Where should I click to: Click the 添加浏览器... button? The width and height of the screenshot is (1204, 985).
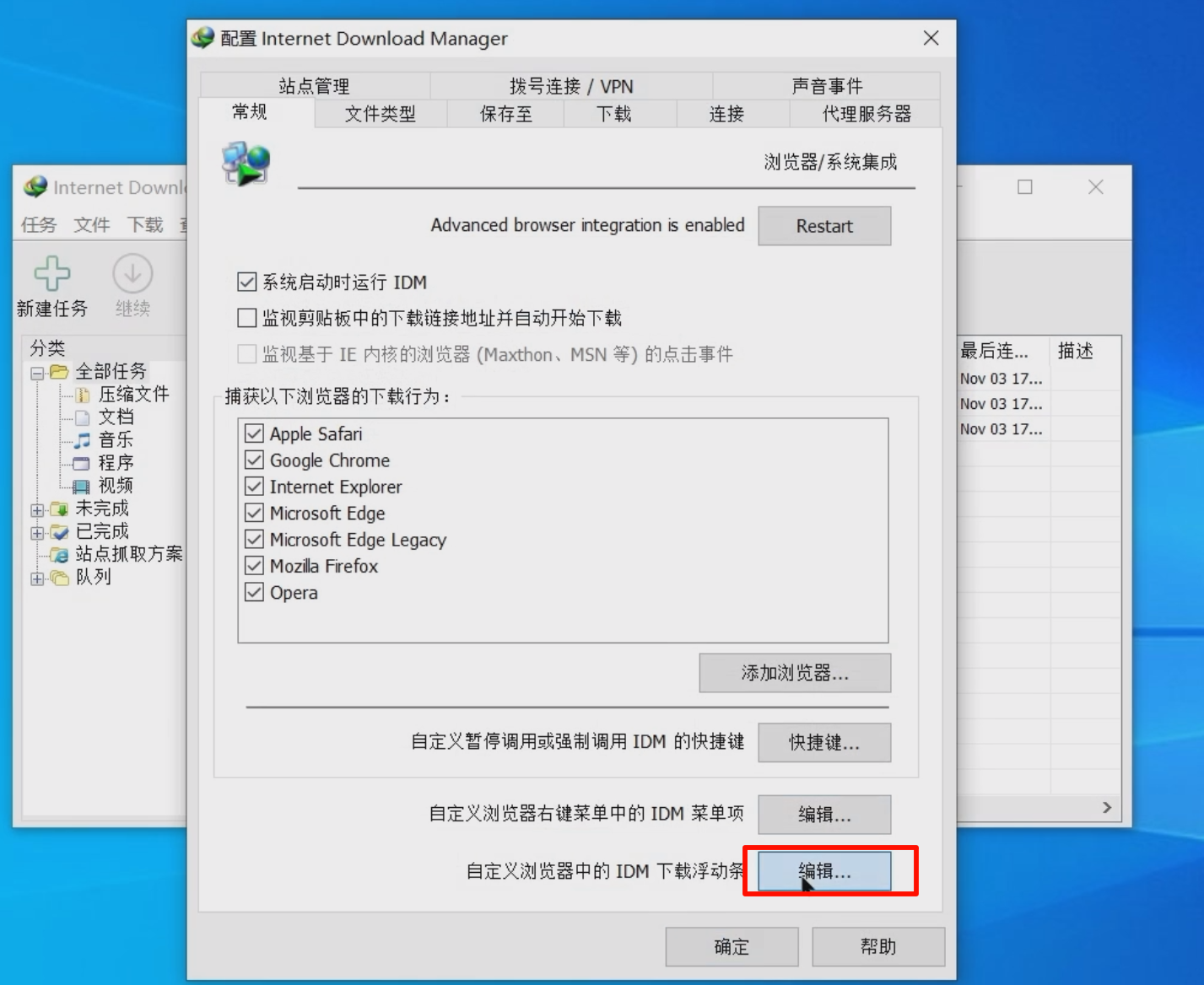tap(795, 673)
